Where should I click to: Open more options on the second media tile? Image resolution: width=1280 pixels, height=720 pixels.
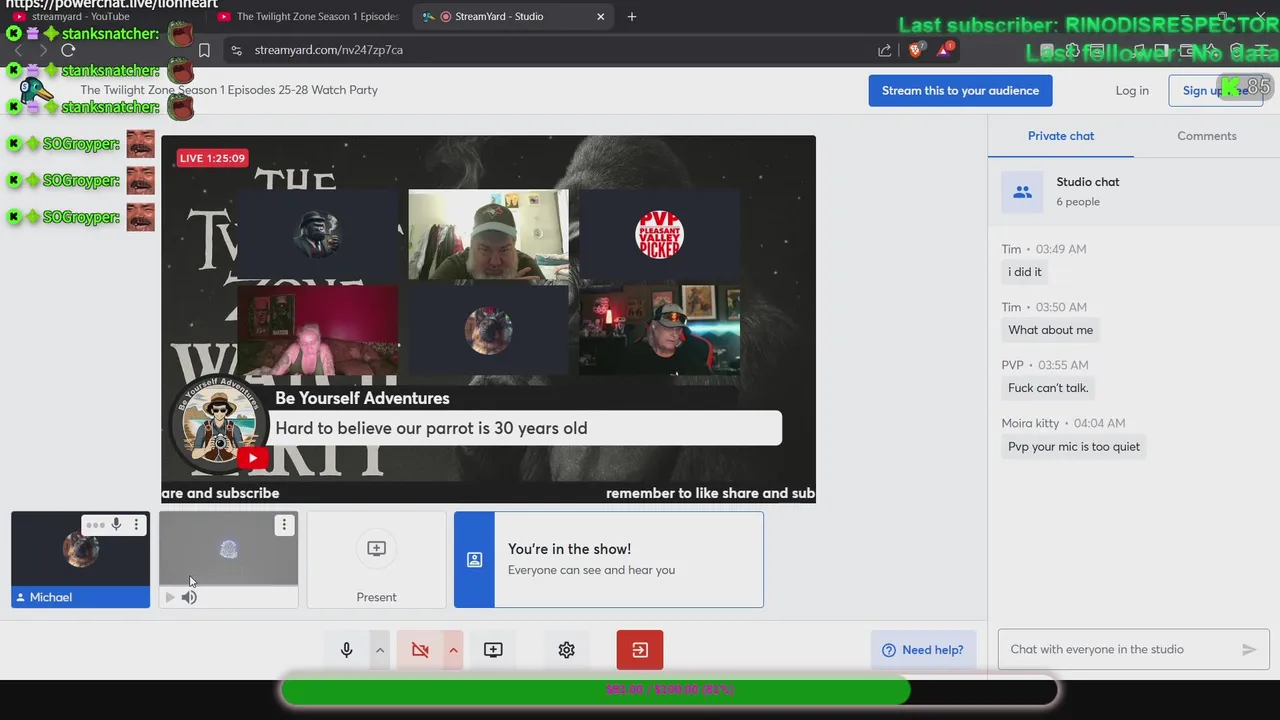284,525
